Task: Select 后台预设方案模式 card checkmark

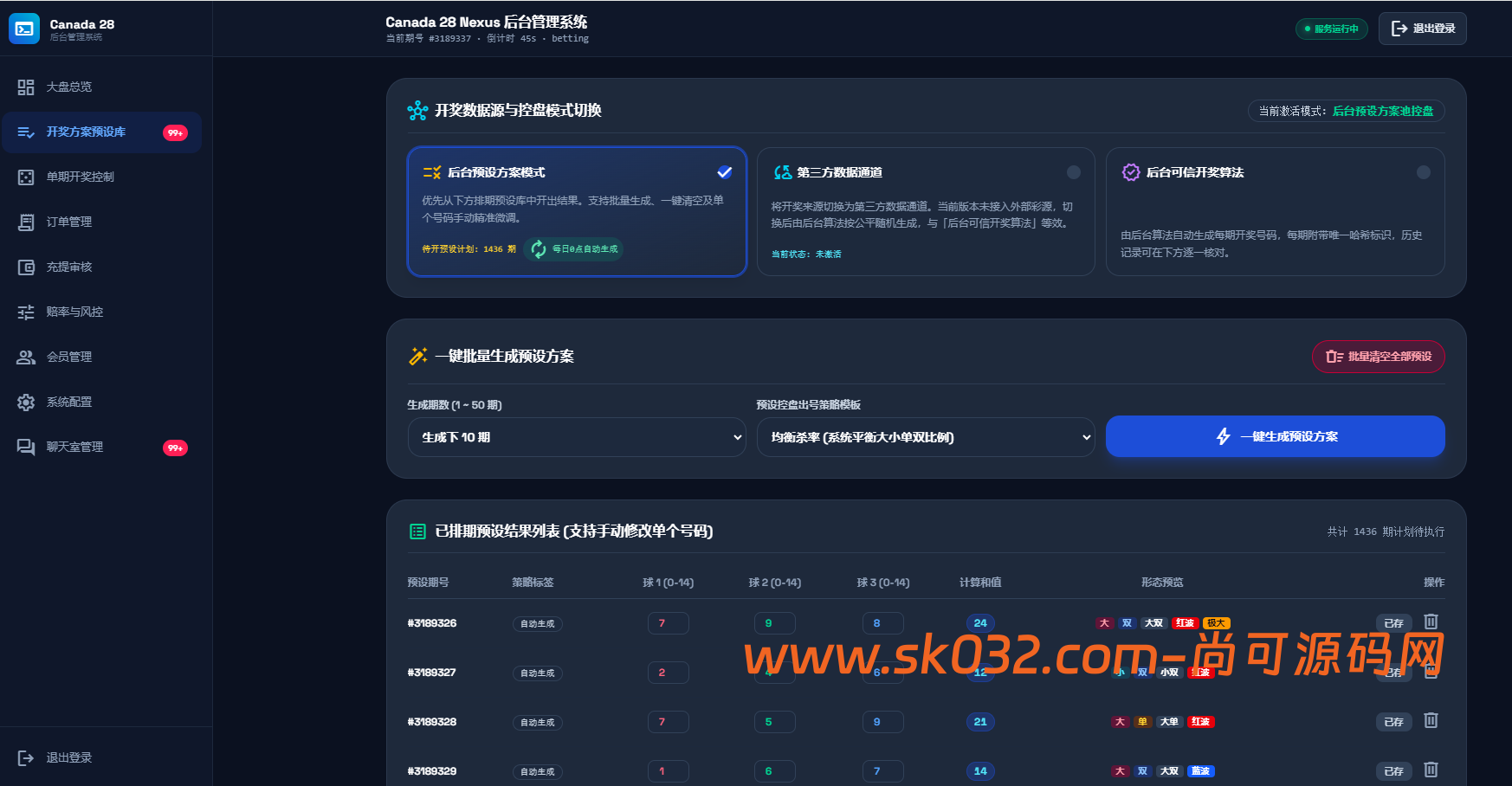Action: tap(725, 172)
